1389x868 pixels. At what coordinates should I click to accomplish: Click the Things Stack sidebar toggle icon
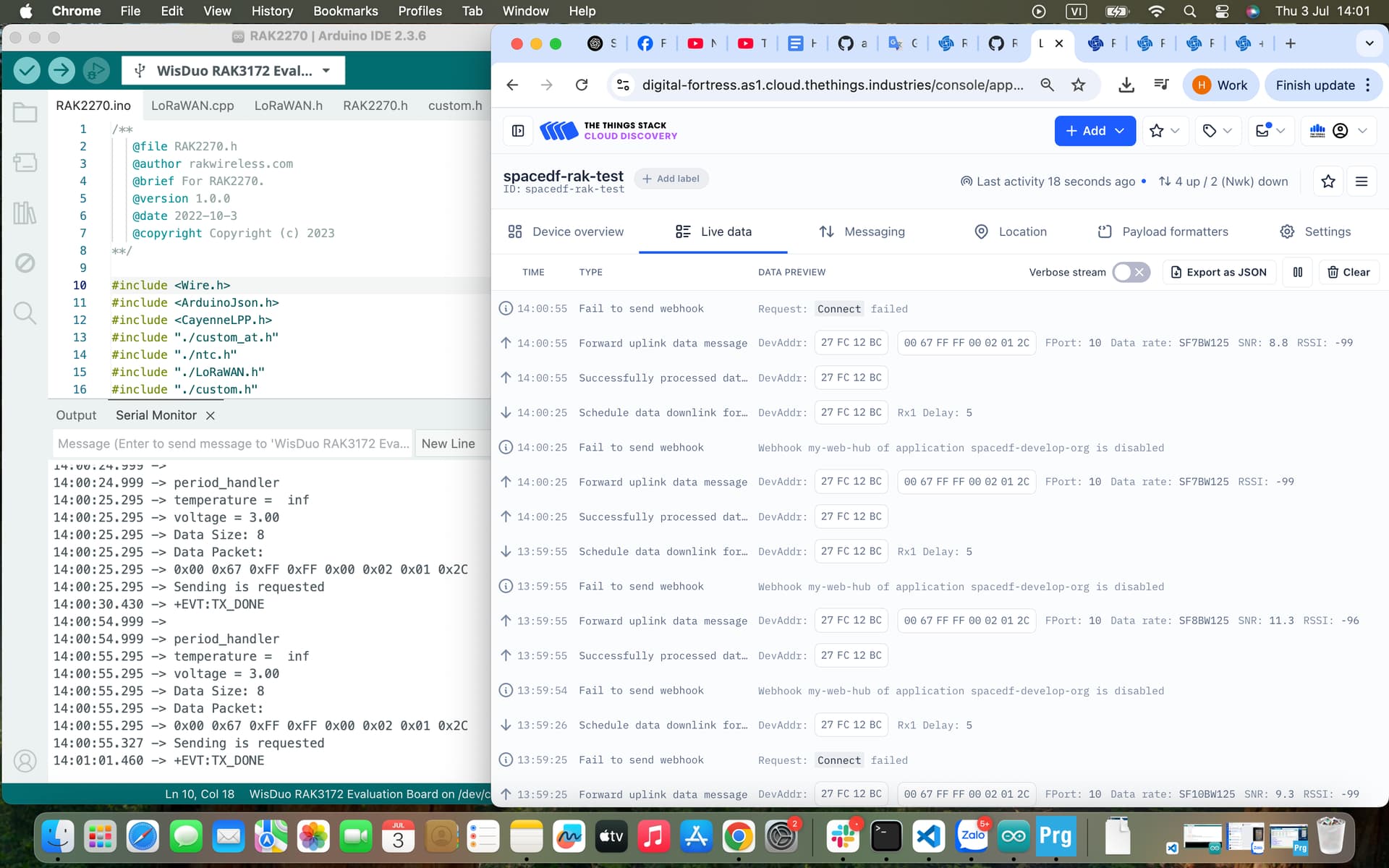(x=518, y=131)
